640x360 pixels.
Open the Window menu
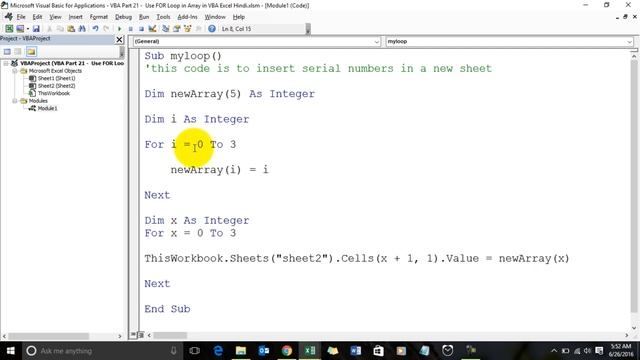pyautogui.click(x=215, y=17)
